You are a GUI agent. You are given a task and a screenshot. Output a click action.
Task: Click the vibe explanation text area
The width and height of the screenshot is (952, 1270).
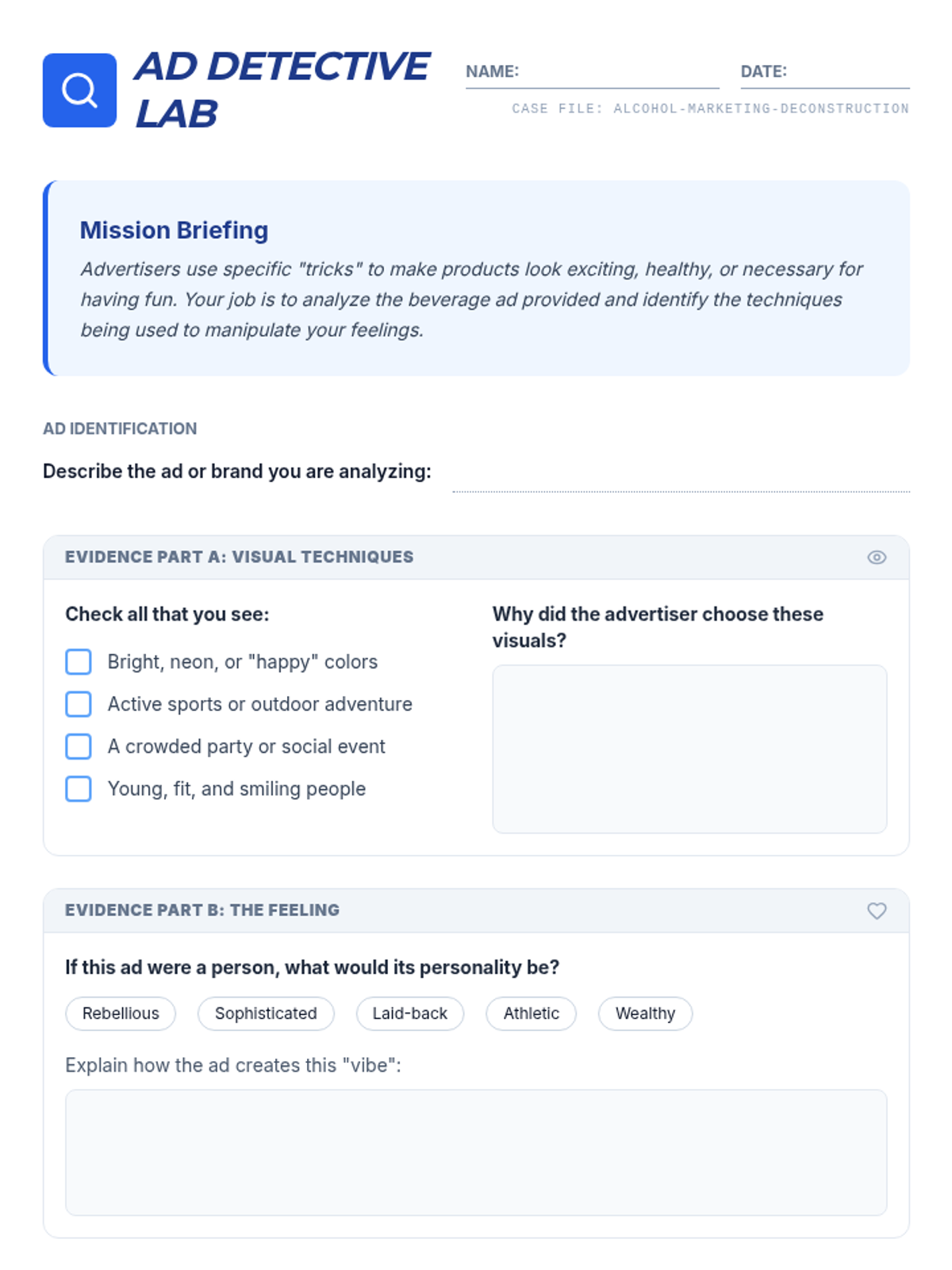pyautogui.click(x=476, y=1153)
